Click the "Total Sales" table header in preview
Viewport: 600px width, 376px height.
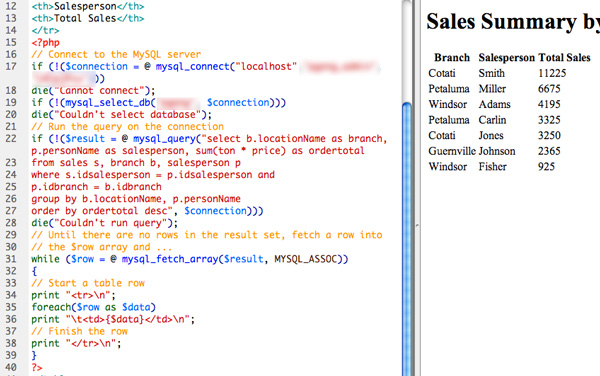coord(564,57)
